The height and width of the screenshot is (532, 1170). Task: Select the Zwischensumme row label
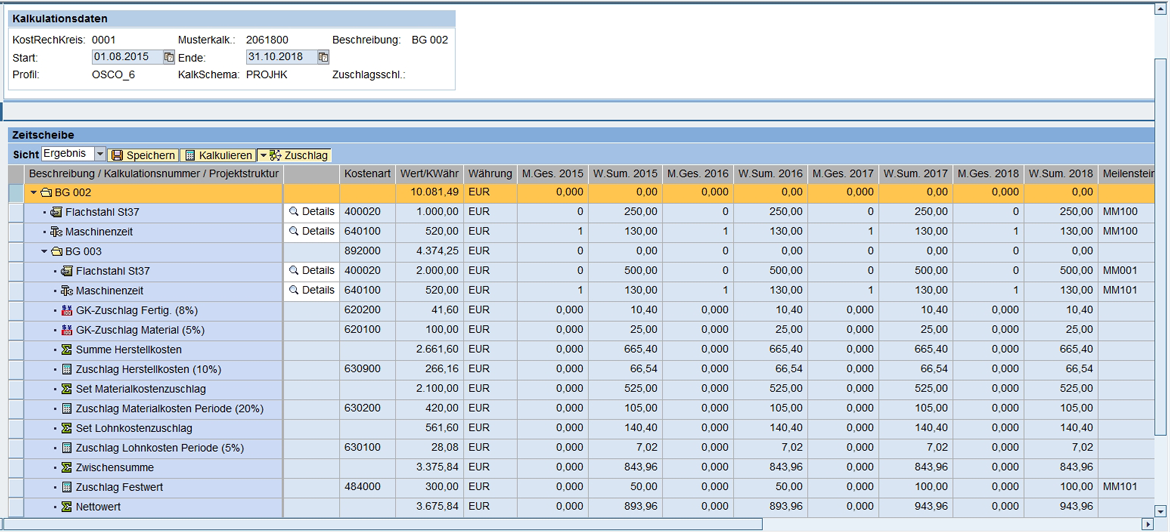click(115, 468)
